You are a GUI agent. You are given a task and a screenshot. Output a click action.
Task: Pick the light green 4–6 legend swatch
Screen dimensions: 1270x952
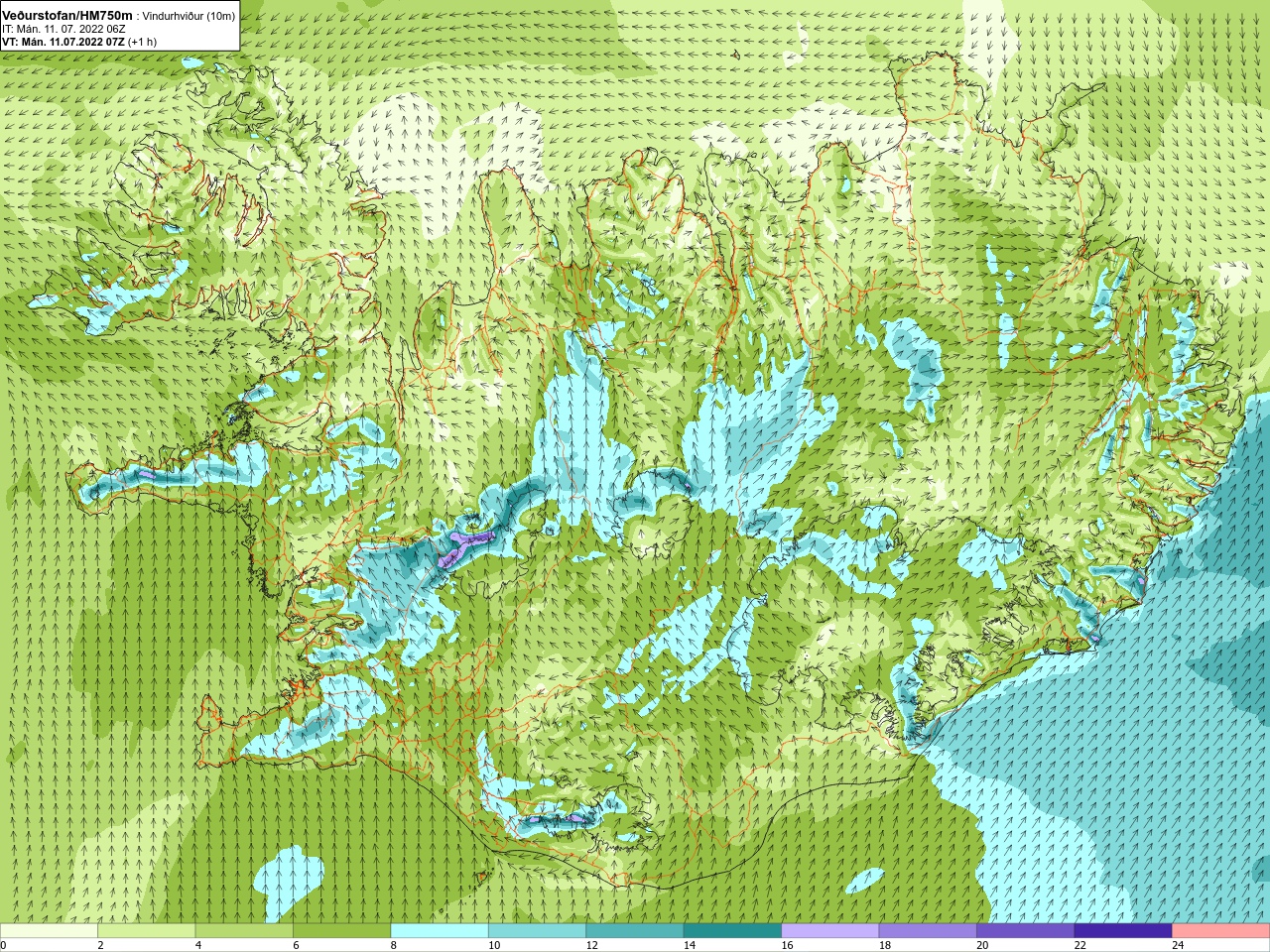coord(244,931)
